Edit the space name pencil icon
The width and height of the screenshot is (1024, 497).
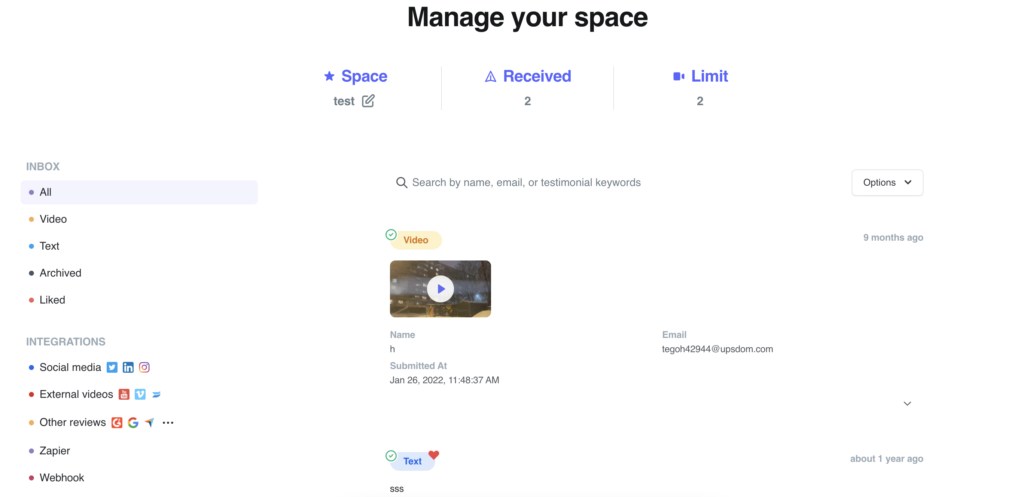[368, 101]
